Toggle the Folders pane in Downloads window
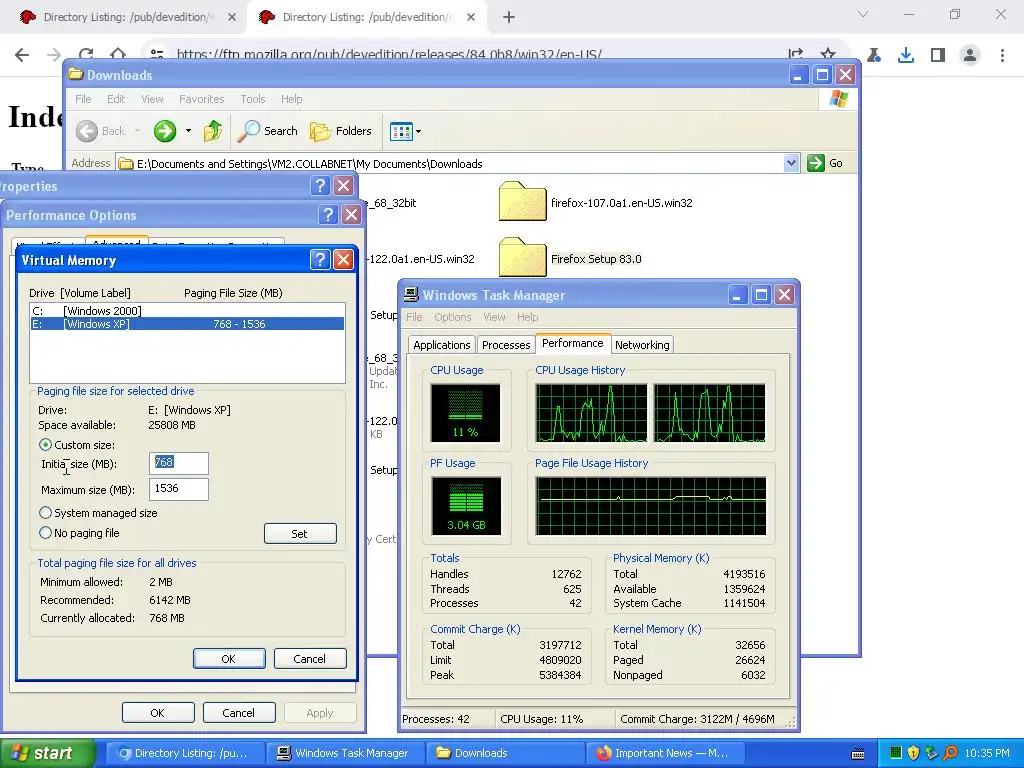This screenshot has height=768, width=1024. pos(341,131)
